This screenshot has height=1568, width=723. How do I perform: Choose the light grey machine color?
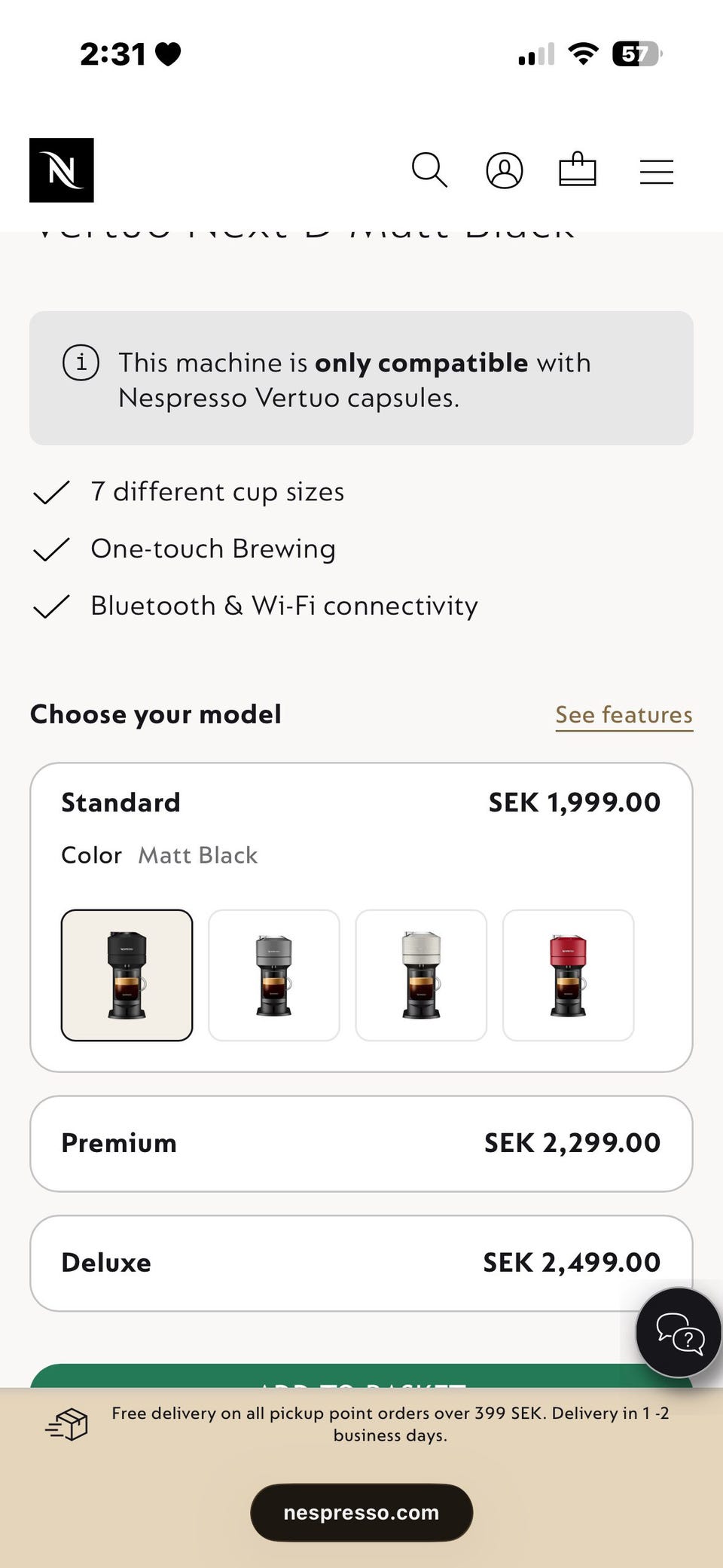(421, 975)
